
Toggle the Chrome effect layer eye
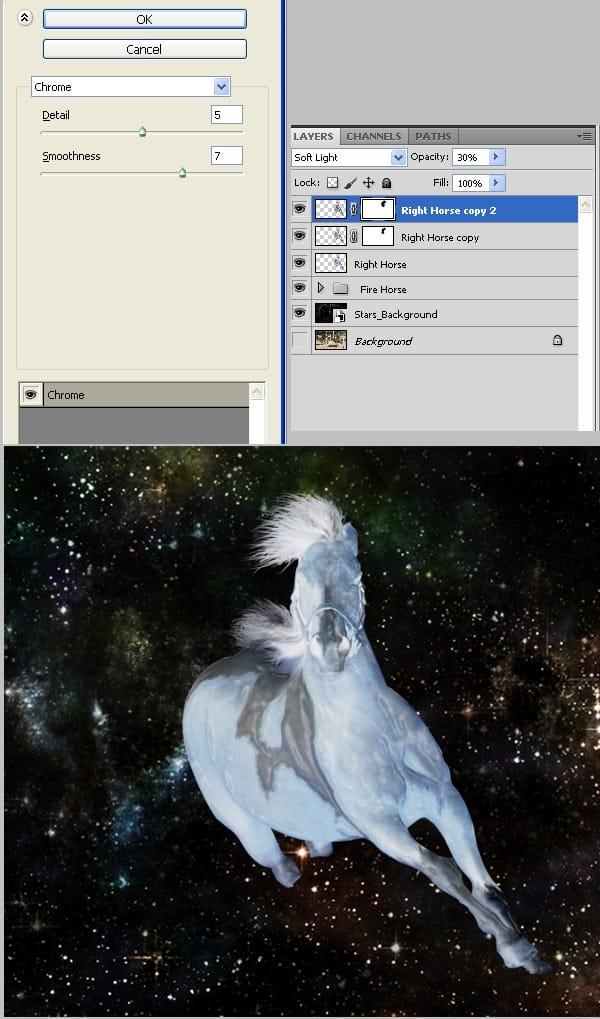pos(31,395)
